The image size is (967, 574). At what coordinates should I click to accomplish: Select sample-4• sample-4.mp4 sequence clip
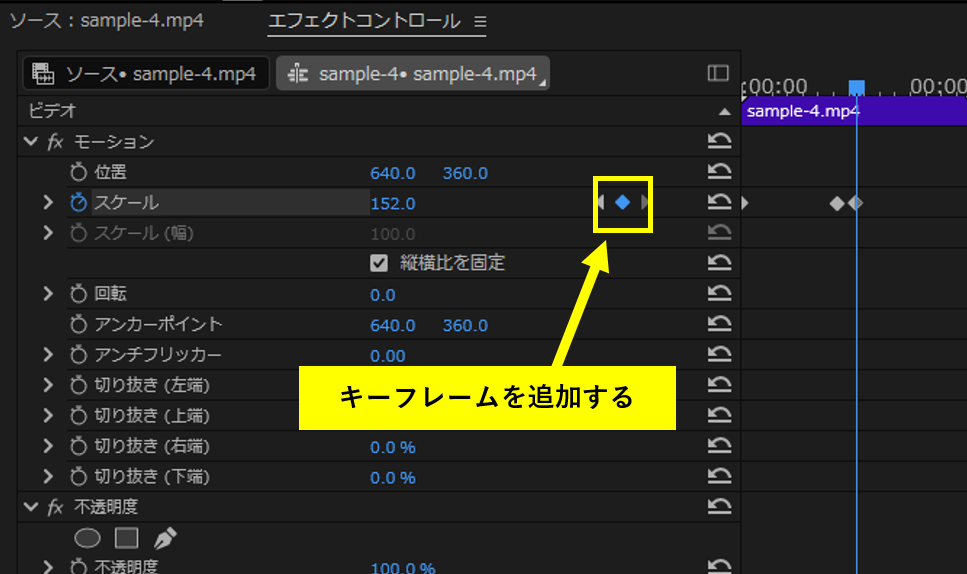pos(413,73)
